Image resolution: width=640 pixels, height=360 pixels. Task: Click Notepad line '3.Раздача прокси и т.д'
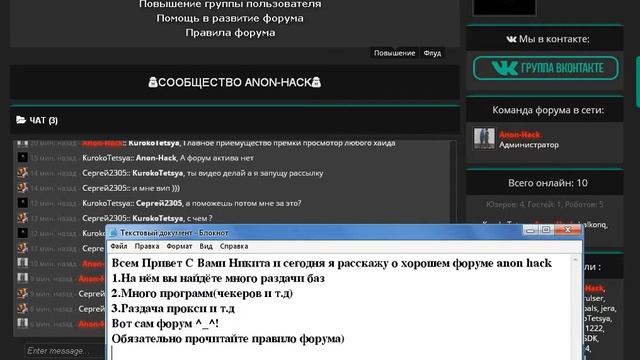pos(173,309)
